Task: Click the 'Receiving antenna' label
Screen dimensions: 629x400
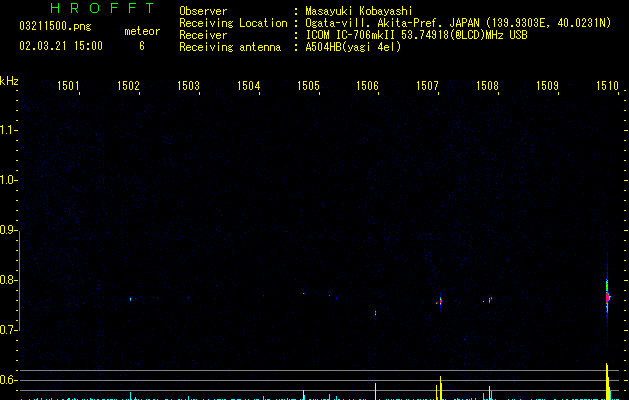Action: click(230, 47)
